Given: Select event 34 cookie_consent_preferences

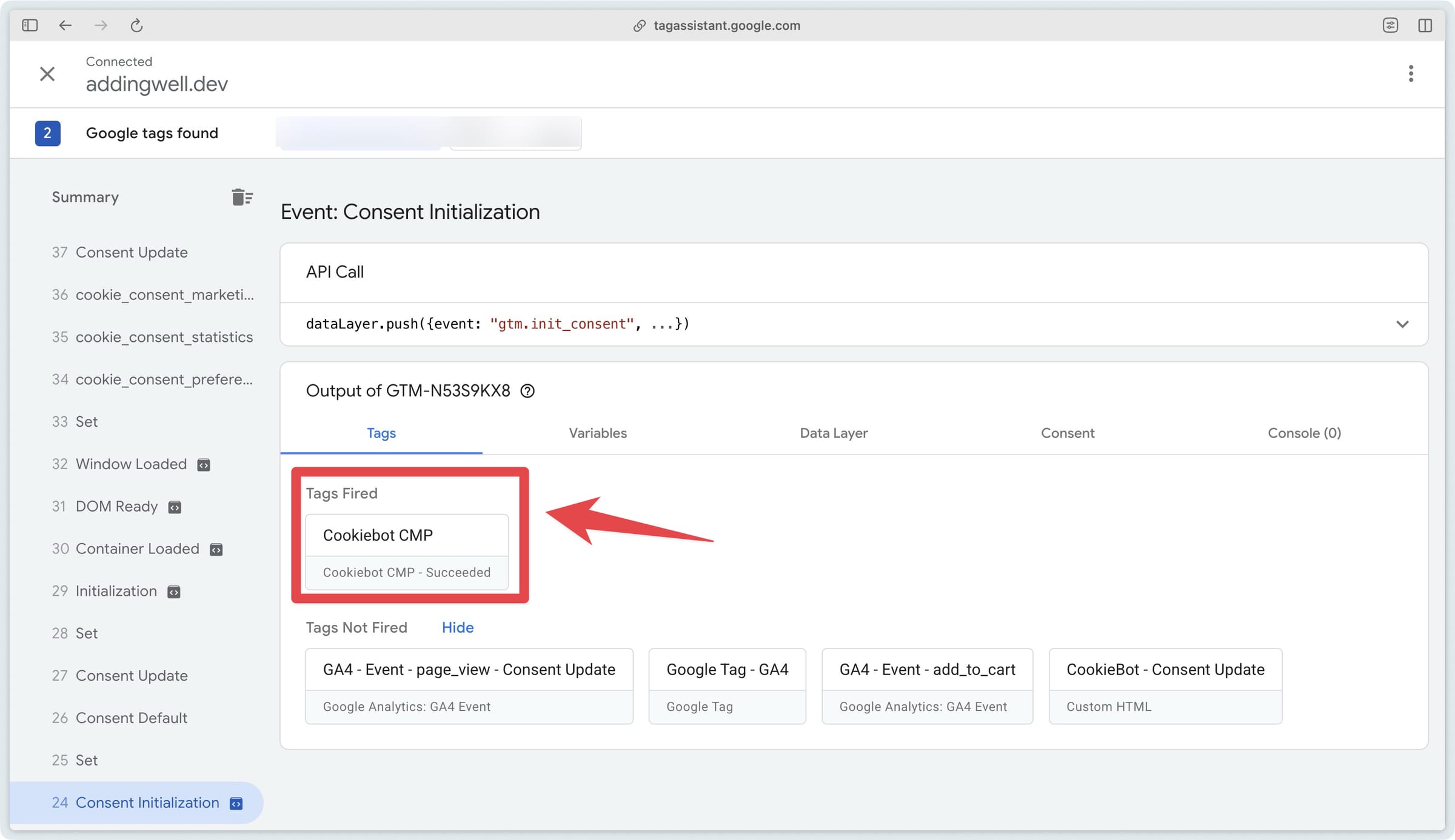Looking at the screenshot, I should click(x=152, y=379).
